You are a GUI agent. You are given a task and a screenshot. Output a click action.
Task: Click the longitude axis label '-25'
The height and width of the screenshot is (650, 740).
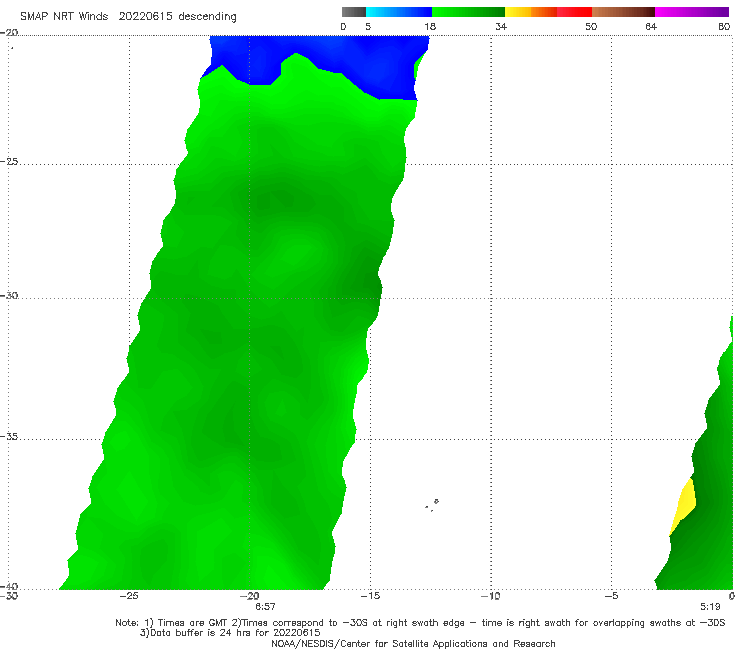(x=129, y=596)
